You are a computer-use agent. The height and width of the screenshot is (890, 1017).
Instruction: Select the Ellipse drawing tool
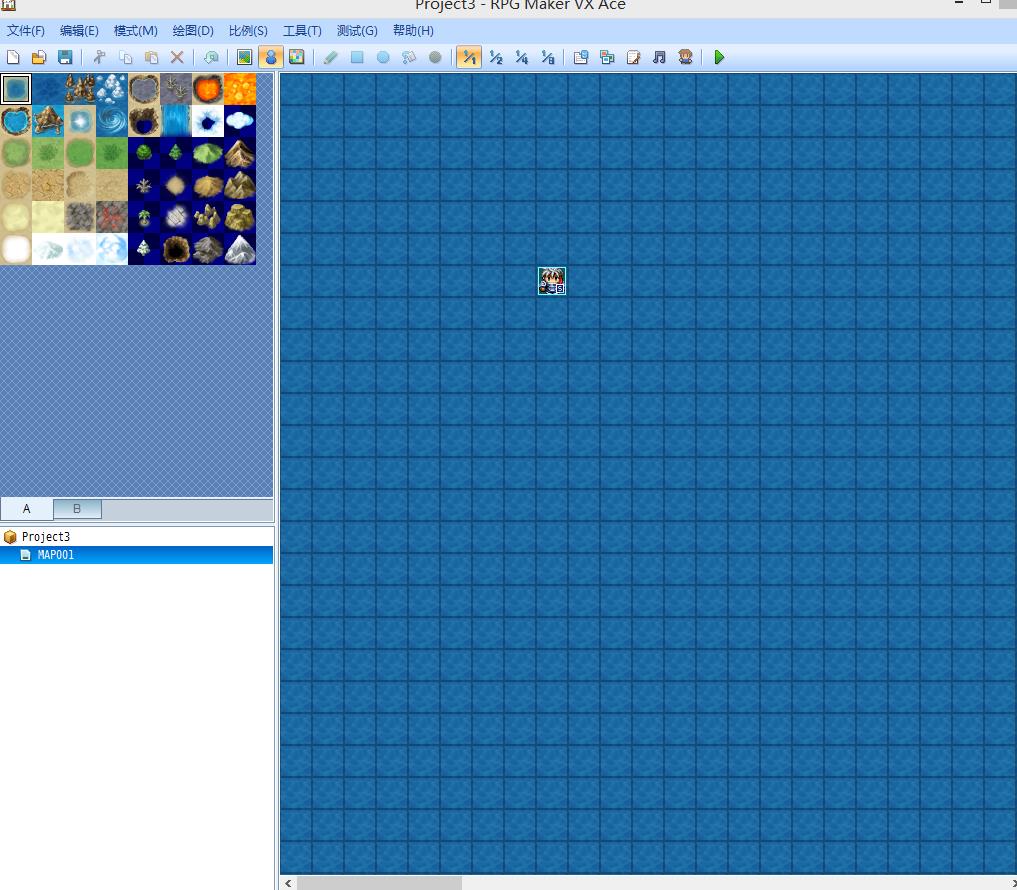(383, 58)
